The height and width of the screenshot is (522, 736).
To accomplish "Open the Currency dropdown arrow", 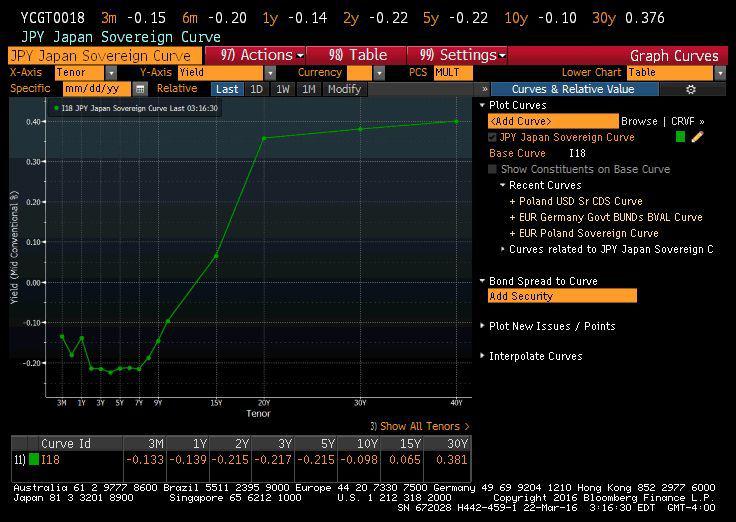I will (379, 73).
